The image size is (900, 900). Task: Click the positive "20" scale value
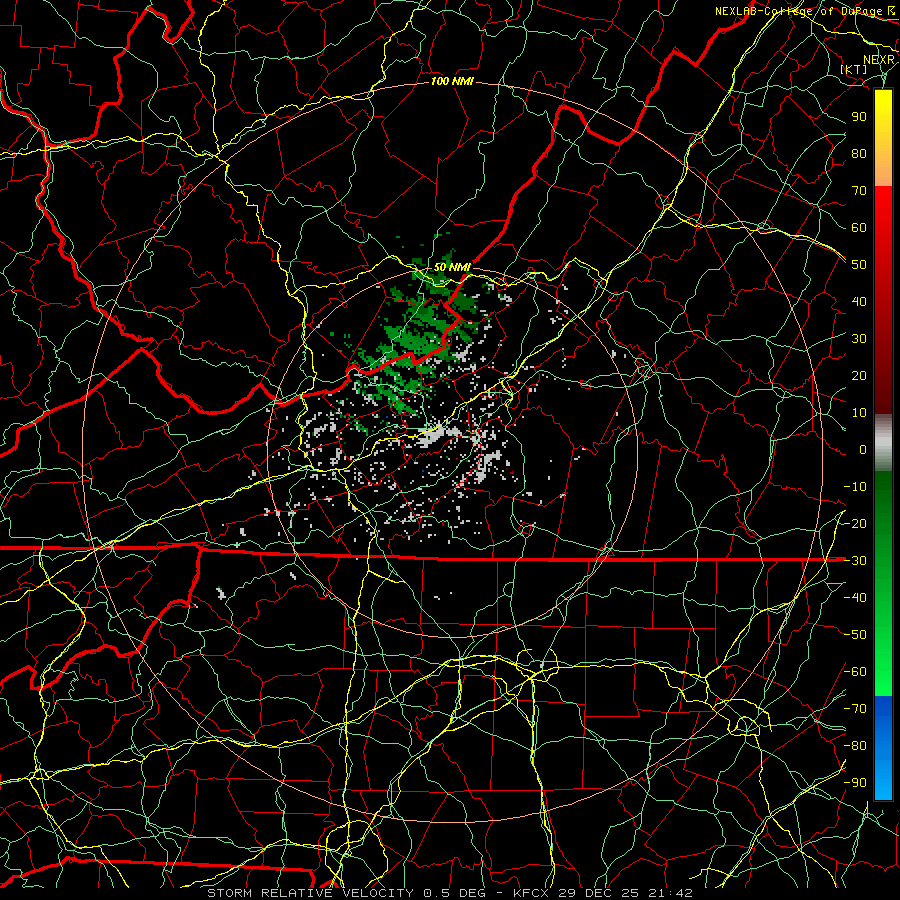pyautogui.click(x=859, y=376)
